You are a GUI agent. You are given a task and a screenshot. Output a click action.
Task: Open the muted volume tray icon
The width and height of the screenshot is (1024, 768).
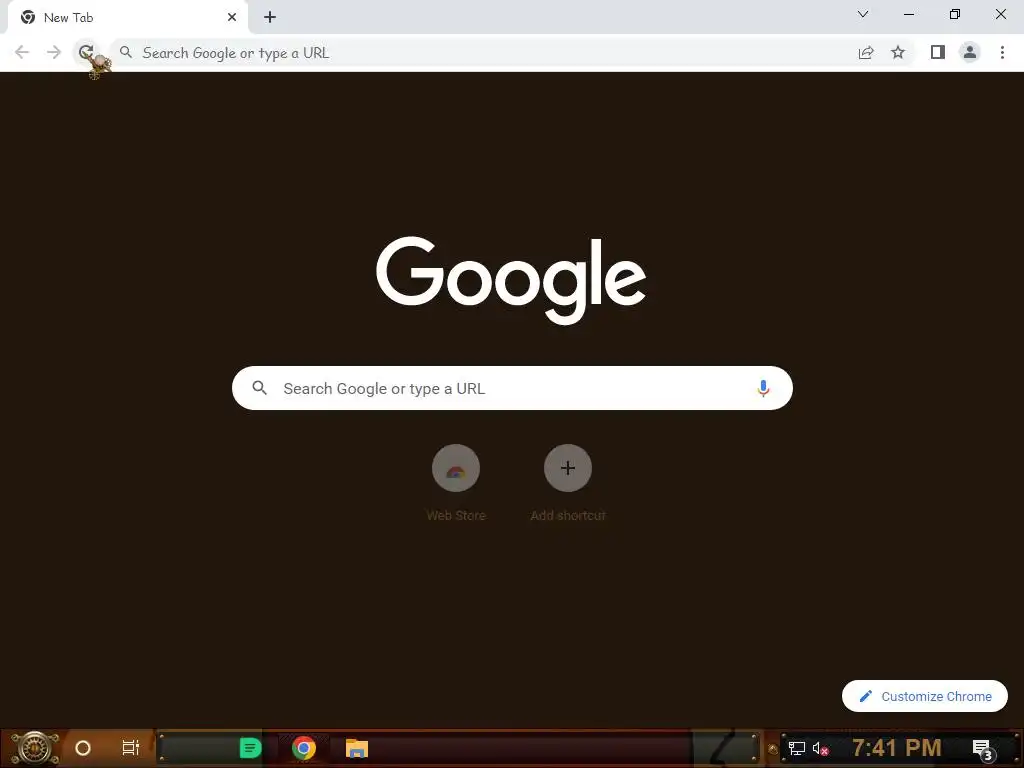pos(821,749)
